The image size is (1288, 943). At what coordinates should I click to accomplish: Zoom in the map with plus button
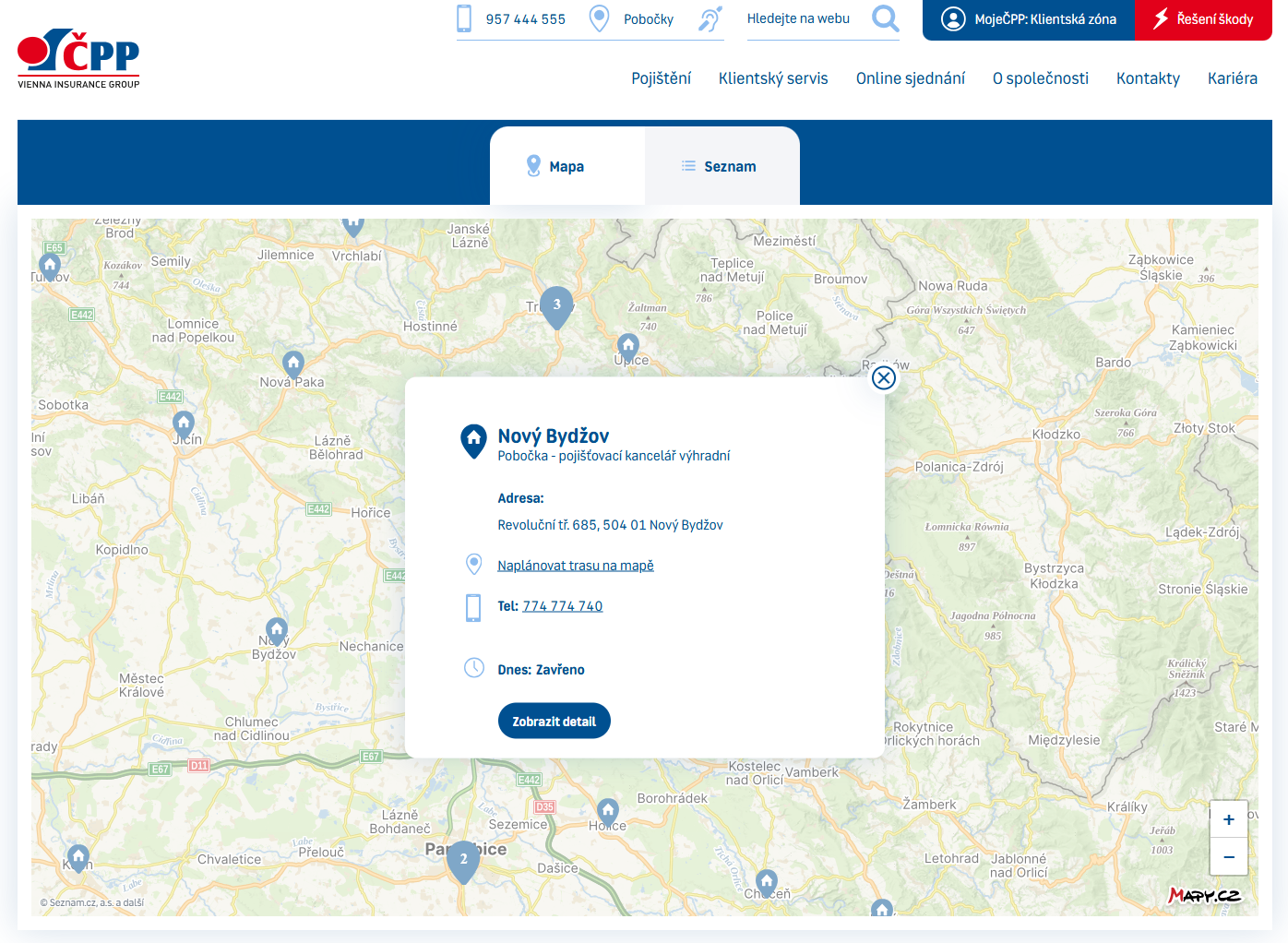coord(1229,819)
